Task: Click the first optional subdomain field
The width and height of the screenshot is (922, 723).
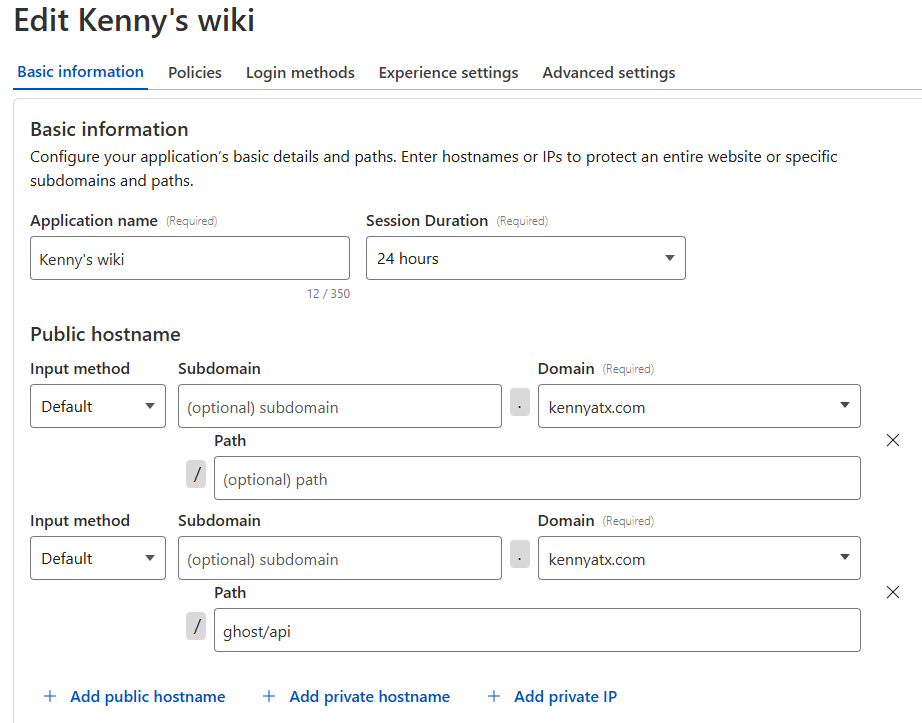Action: (340, 406)
